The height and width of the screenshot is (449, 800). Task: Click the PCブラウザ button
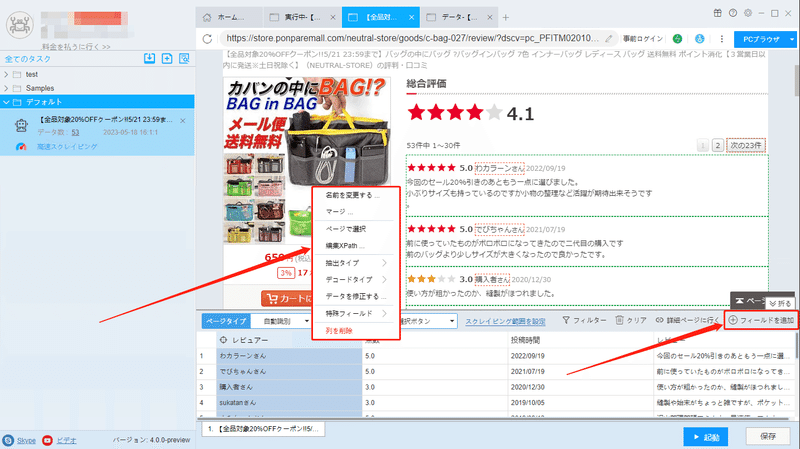click(761, 39)
